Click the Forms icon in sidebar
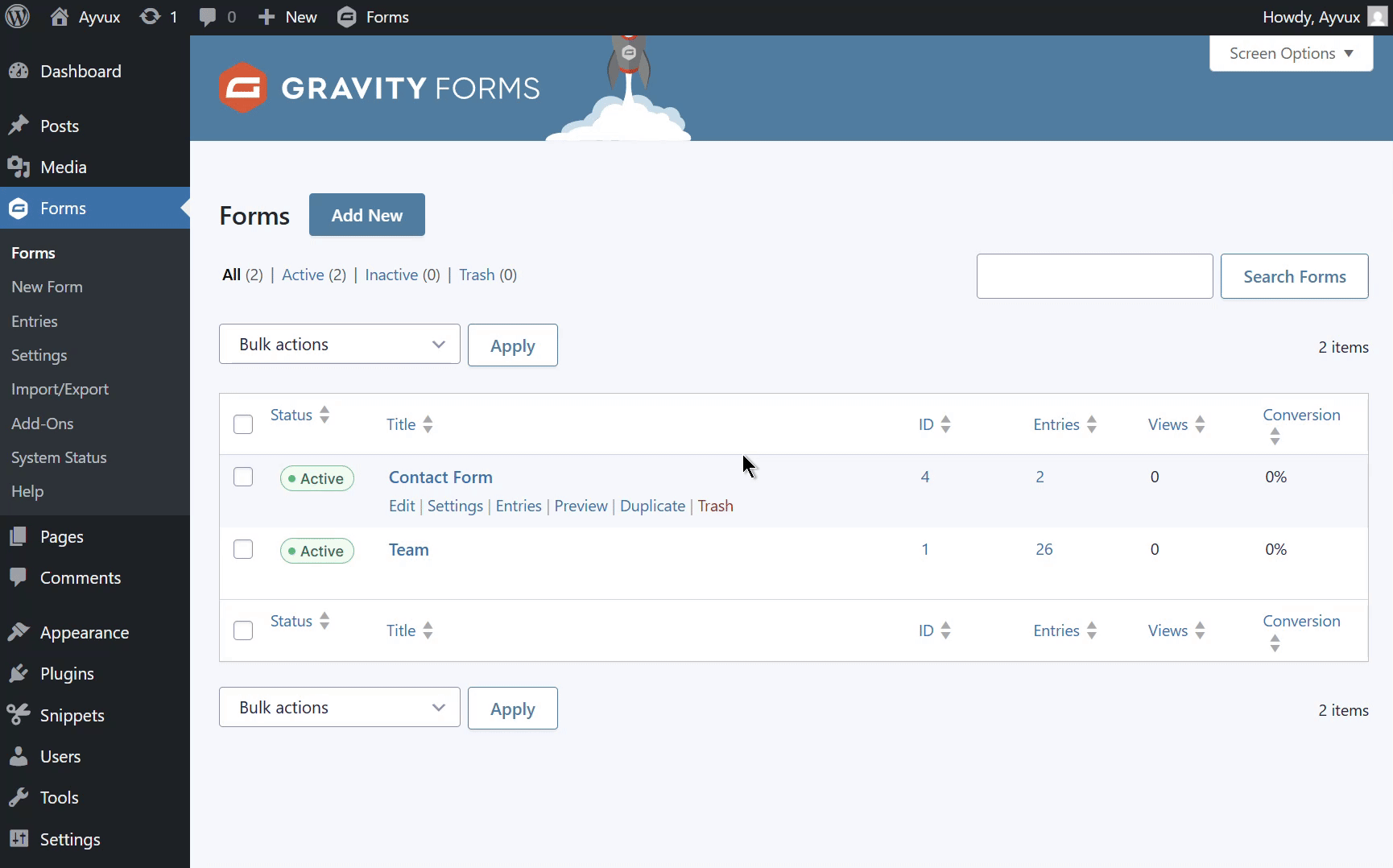This screenshot has height=868, width=1393. coord(19,208)
